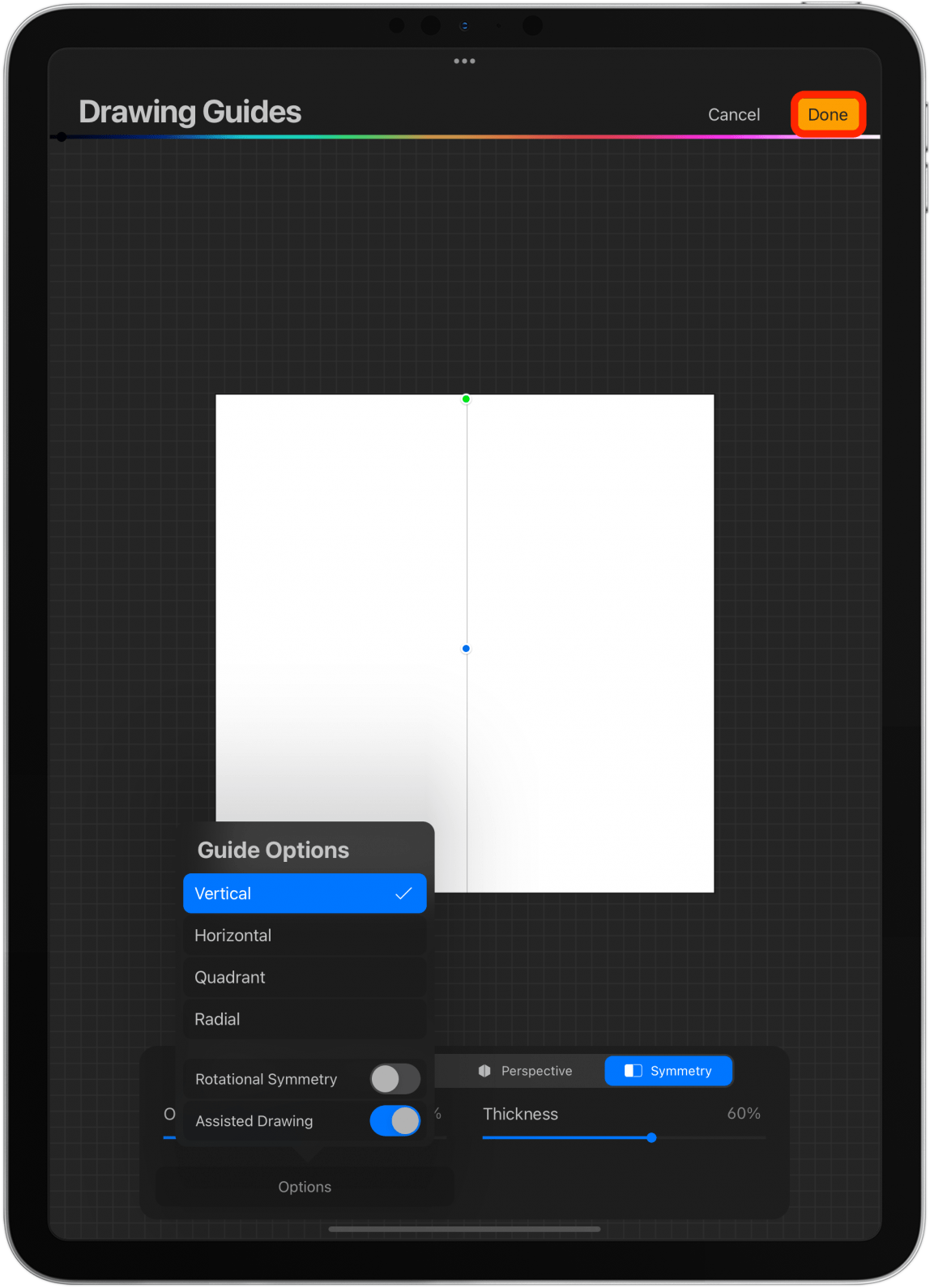Choose the Quadrant symmetry guide
930x1288 pixels.
tap(305, 978)
